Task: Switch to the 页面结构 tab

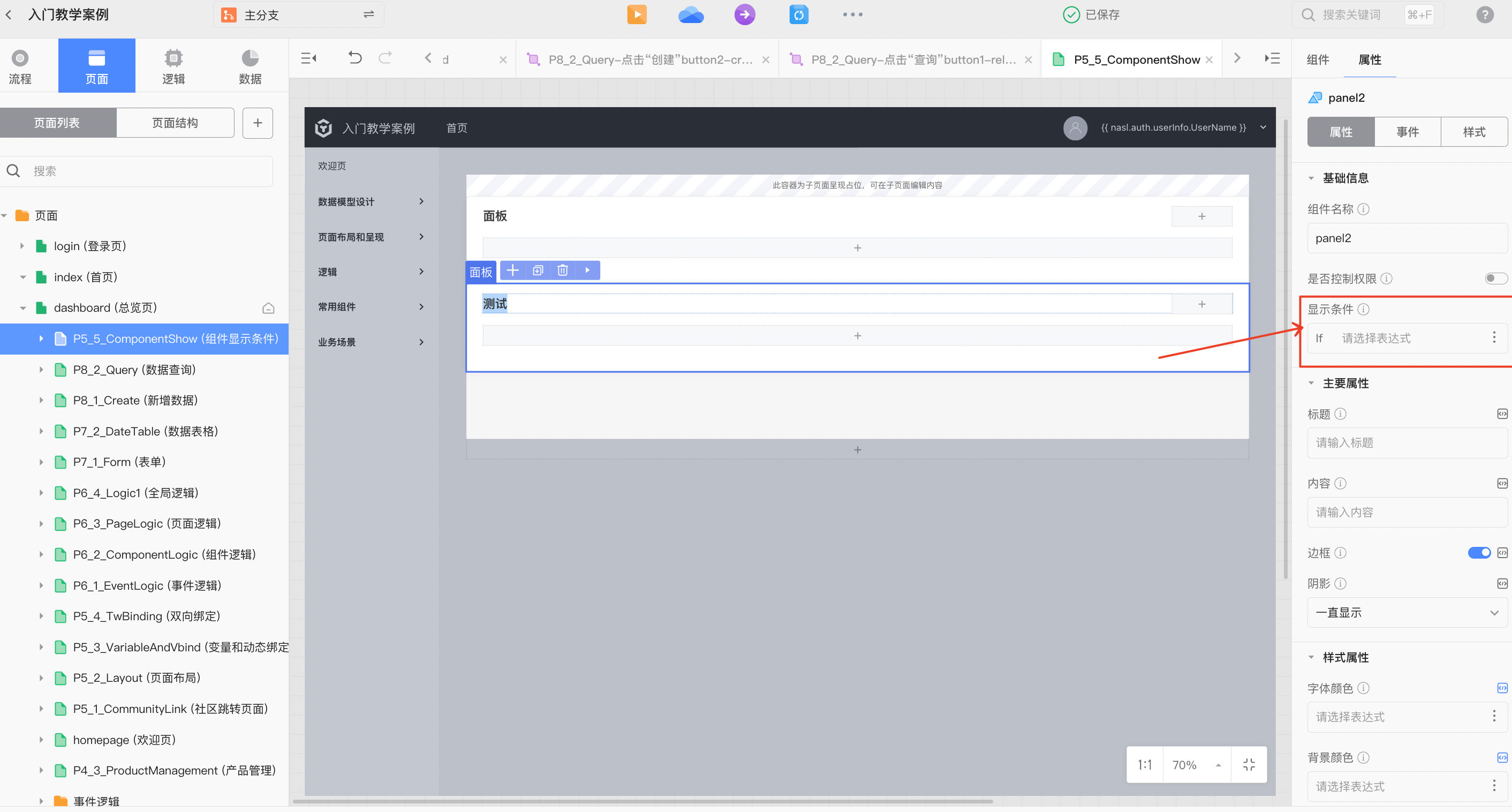Action: (x=175, y=123)
